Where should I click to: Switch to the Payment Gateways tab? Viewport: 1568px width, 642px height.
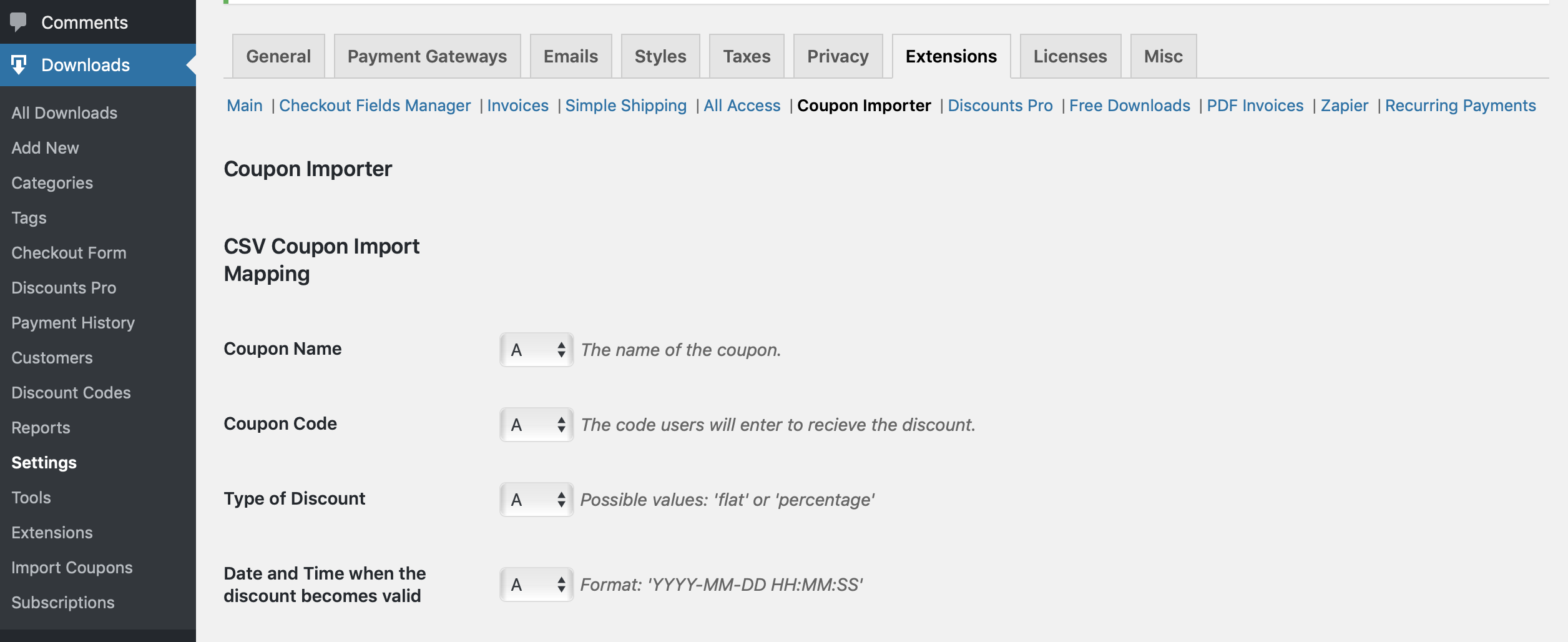427,56
